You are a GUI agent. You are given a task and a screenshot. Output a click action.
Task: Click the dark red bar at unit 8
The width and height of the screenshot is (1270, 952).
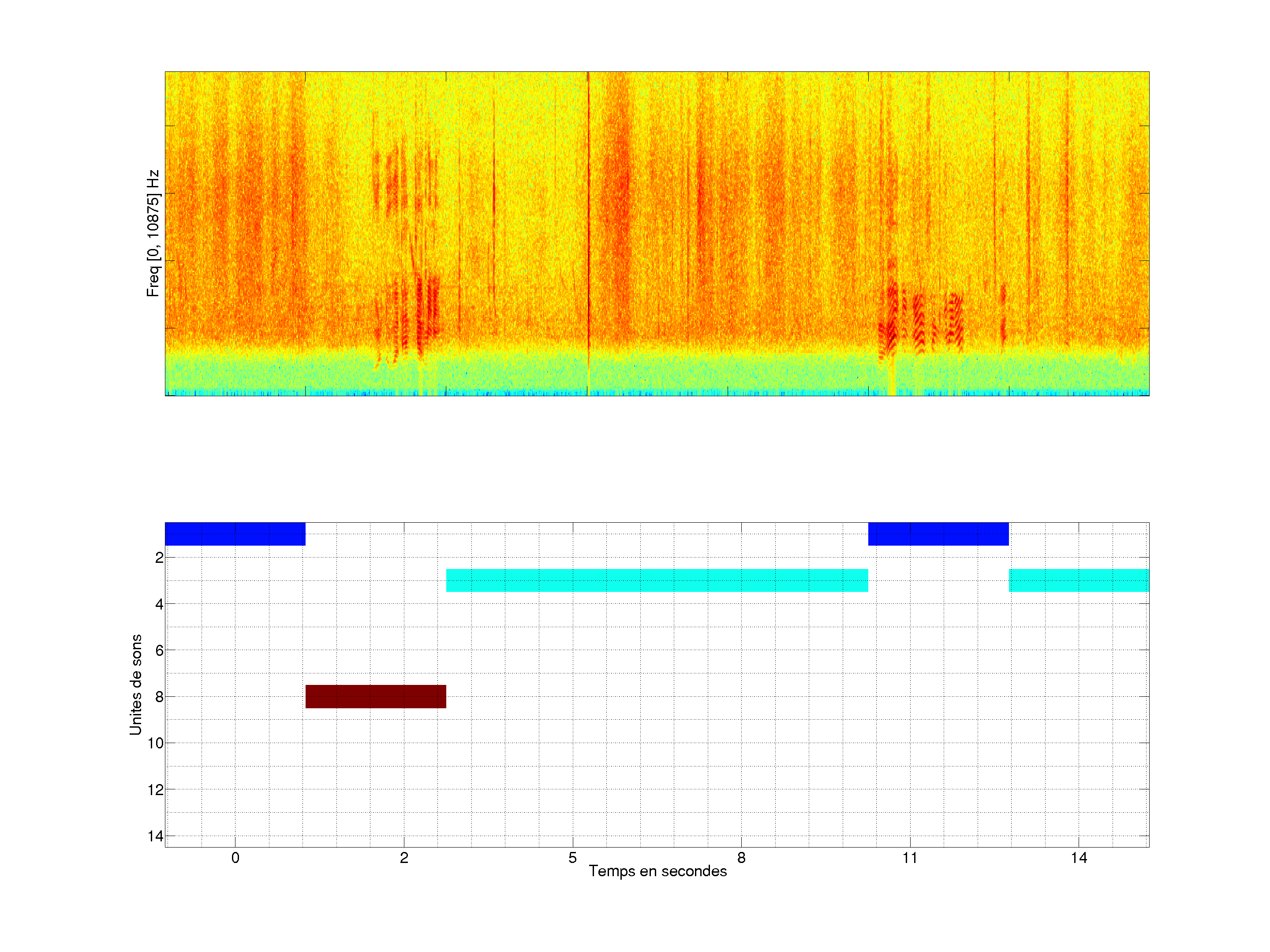(376, 696)
